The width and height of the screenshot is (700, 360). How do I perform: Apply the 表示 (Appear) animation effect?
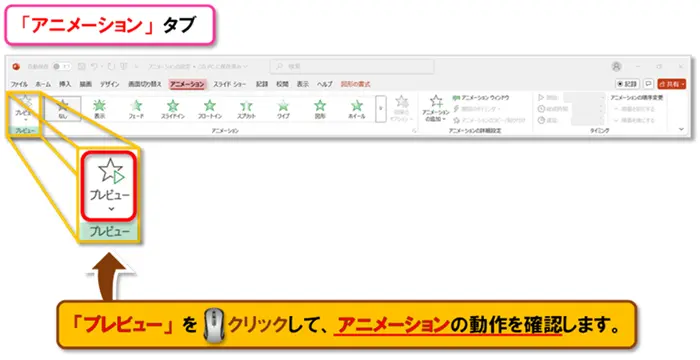click(x=100, y=109)
